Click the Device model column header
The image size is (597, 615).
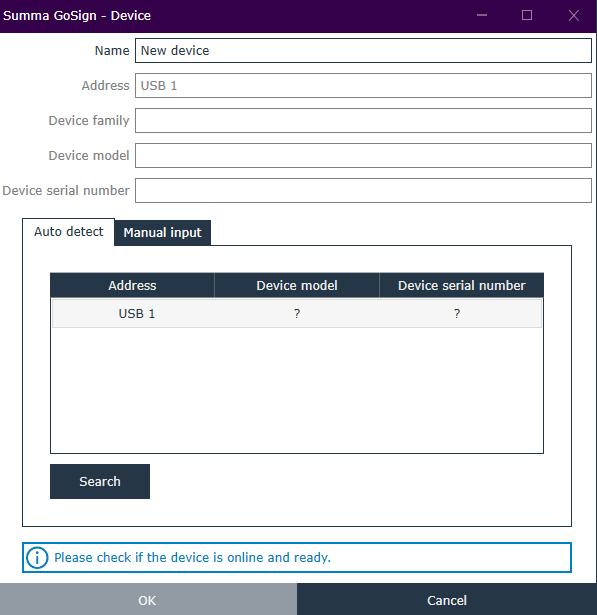pos(297,286)
